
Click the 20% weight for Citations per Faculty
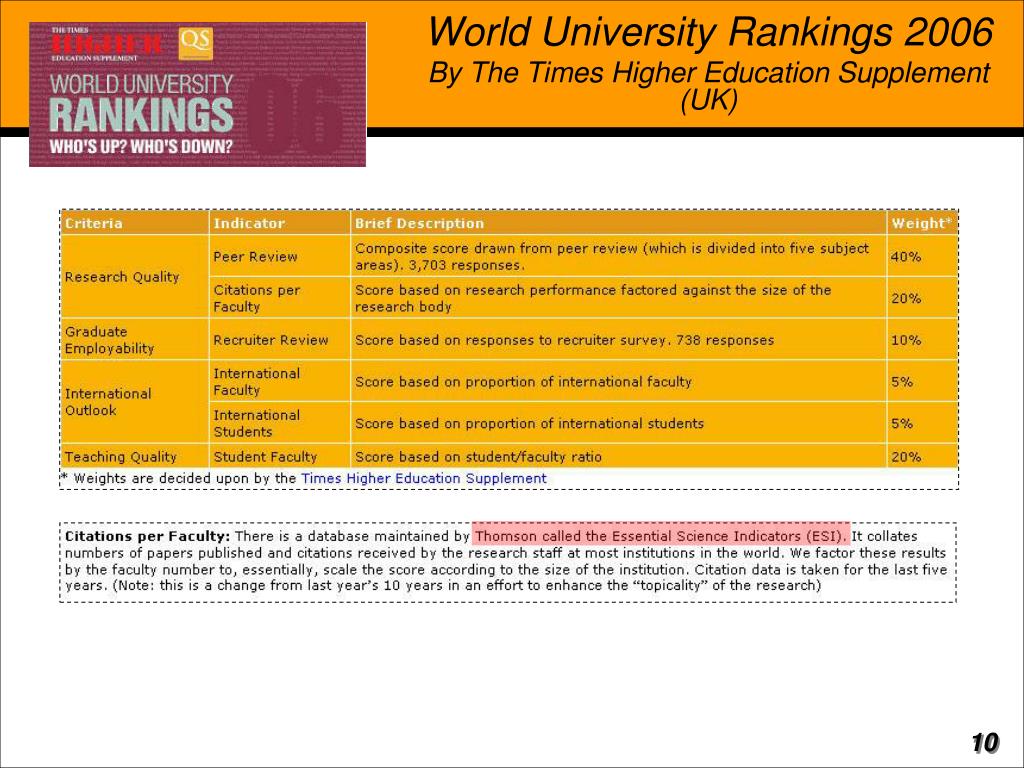[906, 299]
